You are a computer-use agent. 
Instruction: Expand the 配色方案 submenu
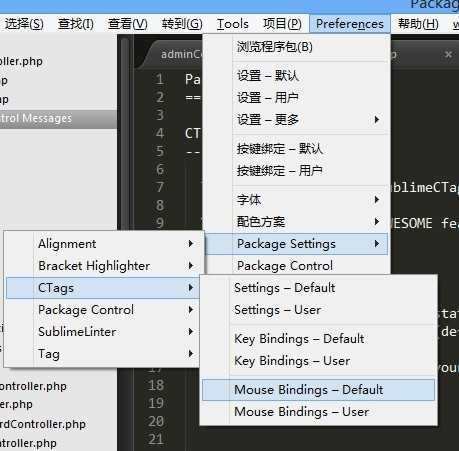297,222
